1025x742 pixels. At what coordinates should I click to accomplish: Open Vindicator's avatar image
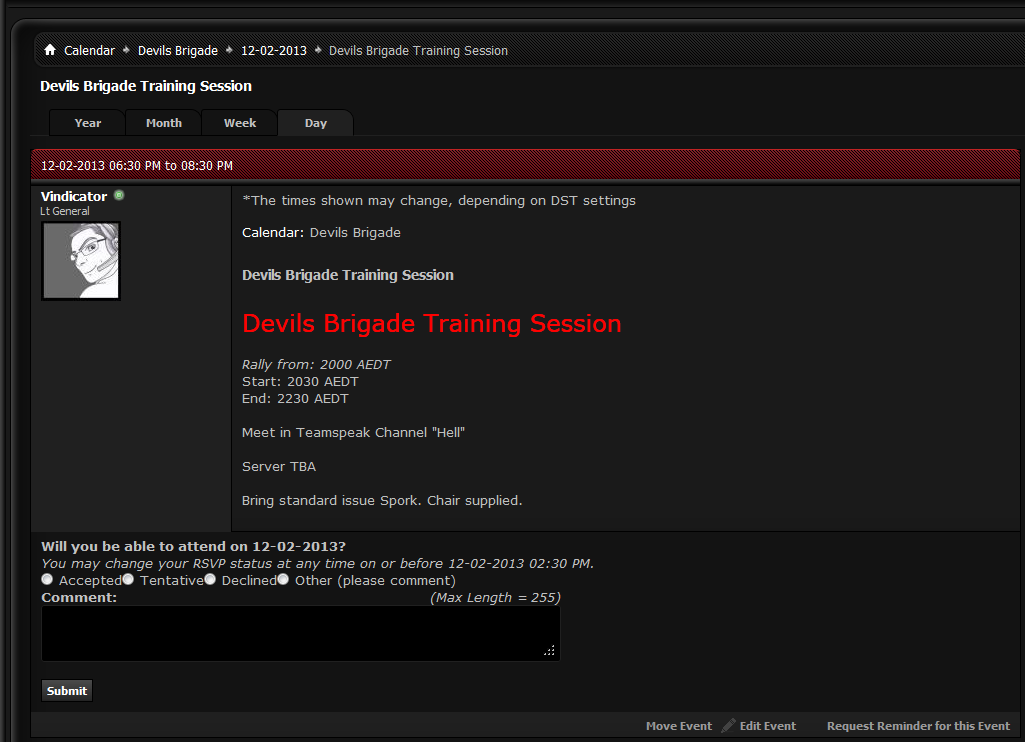pos(81,261)
